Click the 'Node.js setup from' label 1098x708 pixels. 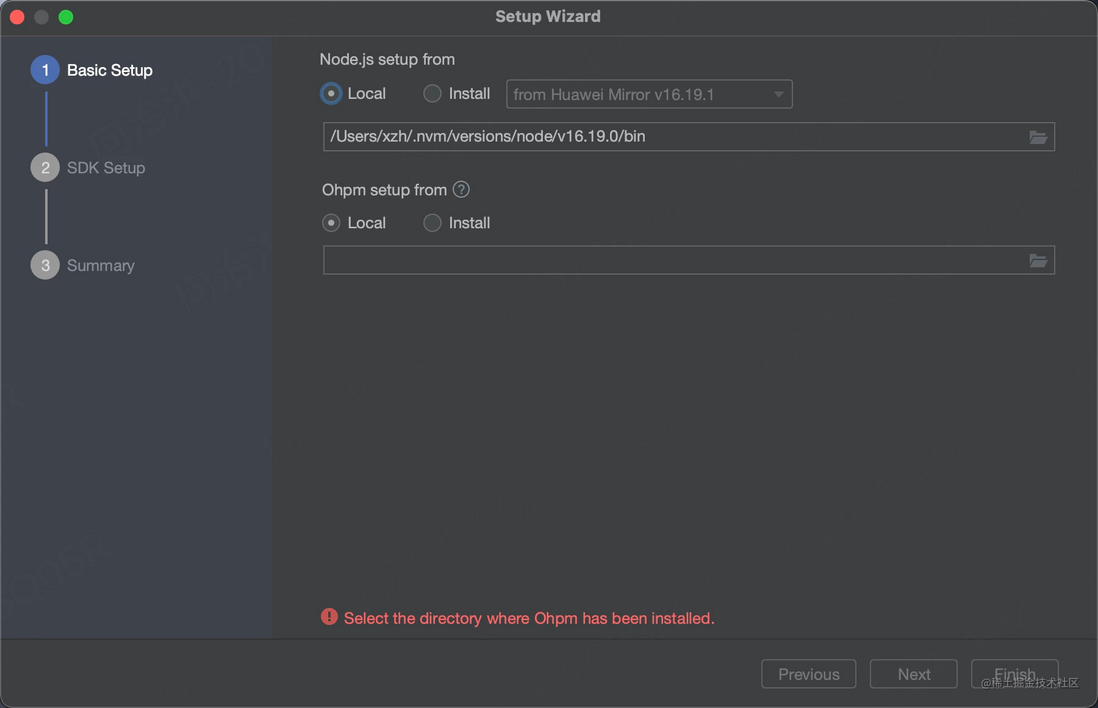point(387,60)
